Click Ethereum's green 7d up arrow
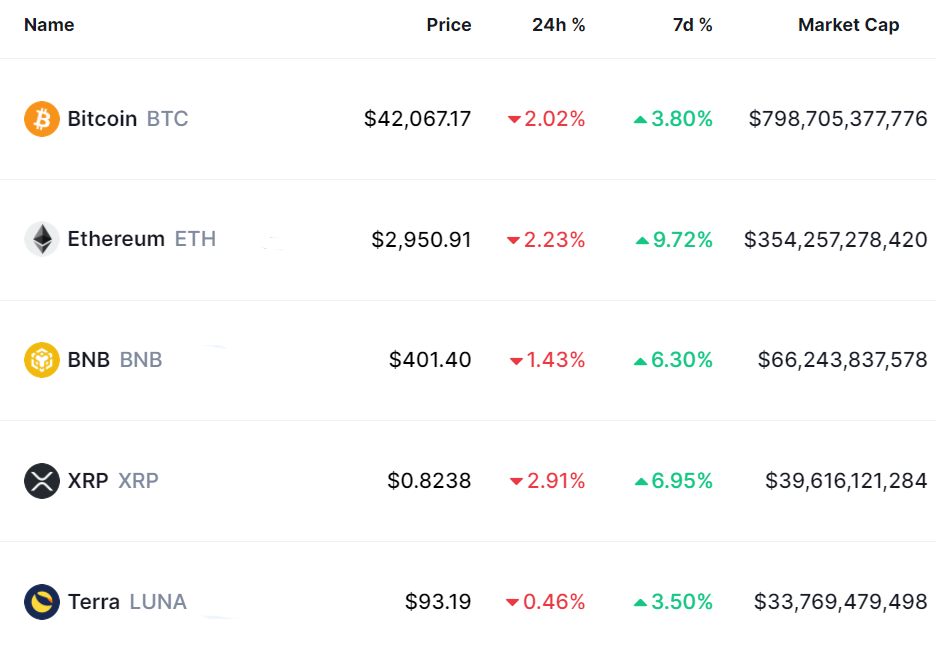This screenshot has height=662, width=948. tap(641, 241)
